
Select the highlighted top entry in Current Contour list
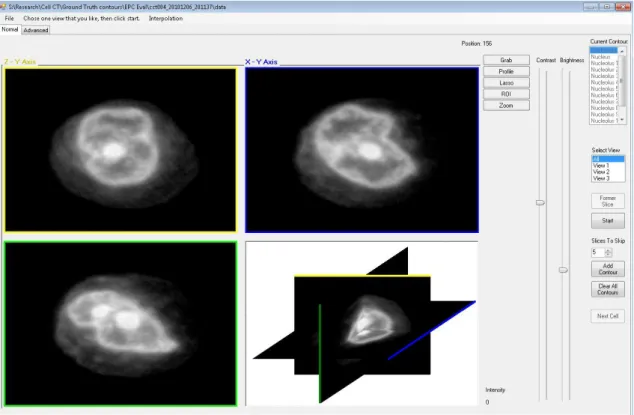603,51
